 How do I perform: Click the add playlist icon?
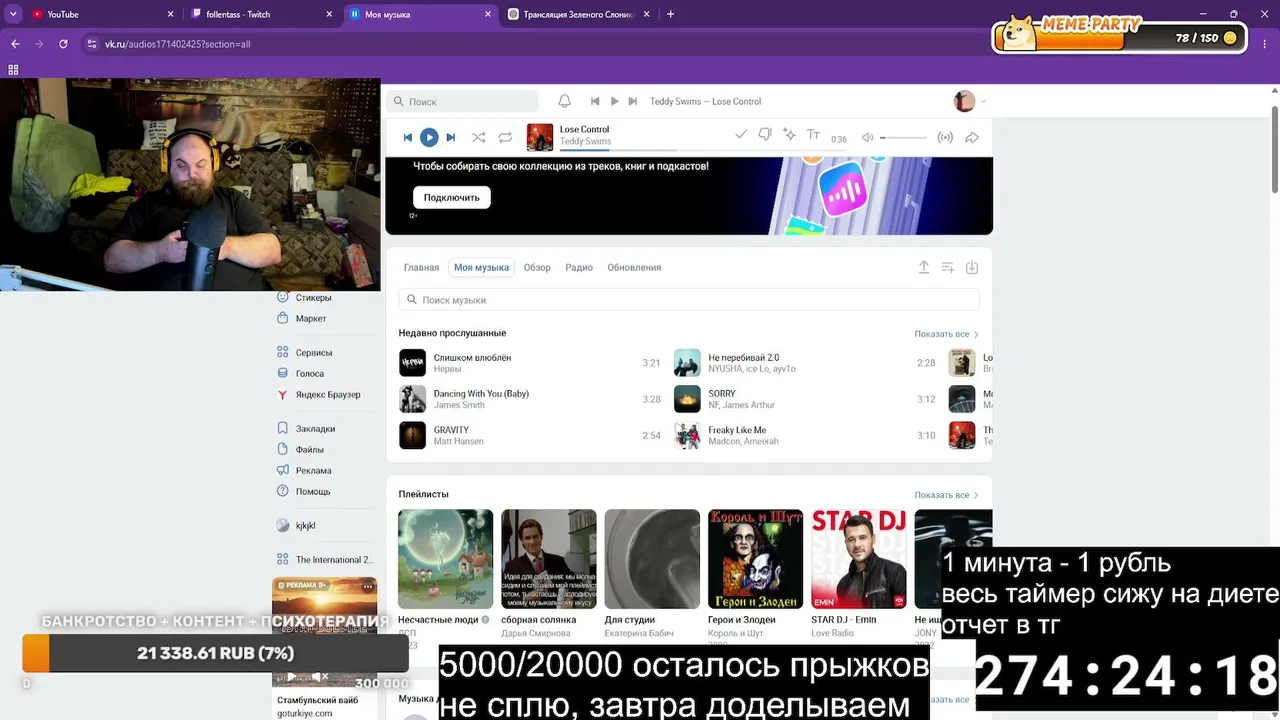point(948,267)
